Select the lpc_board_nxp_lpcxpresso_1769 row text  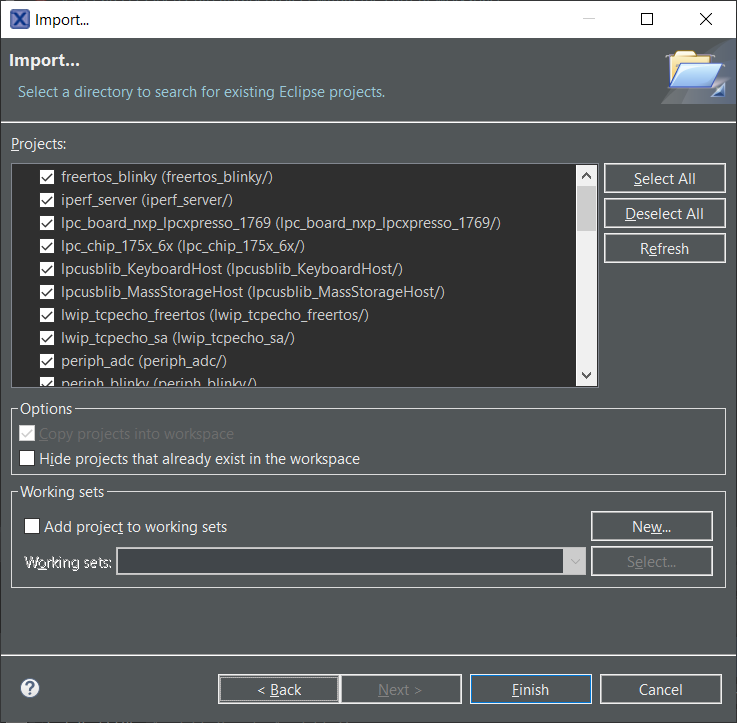tap(281, 223)
